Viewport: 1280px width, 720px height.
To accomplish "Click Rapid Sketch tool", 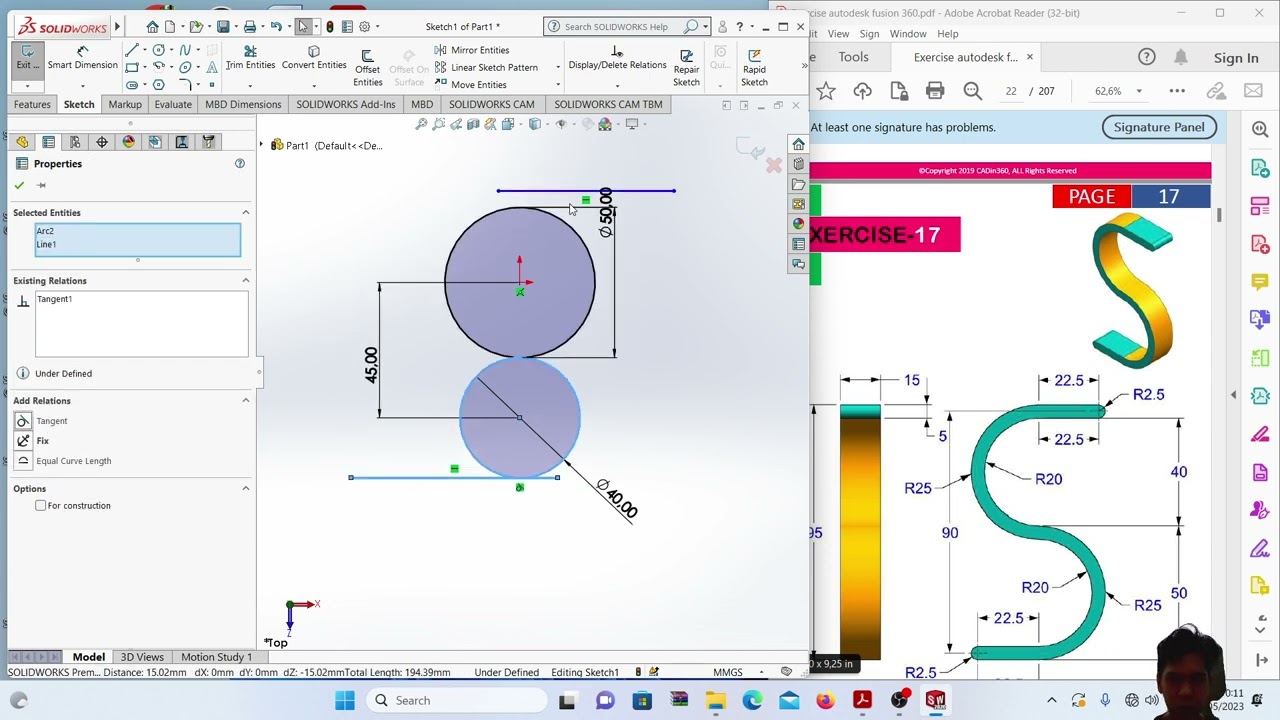I will pyautogui.click(x=754, y=67).
